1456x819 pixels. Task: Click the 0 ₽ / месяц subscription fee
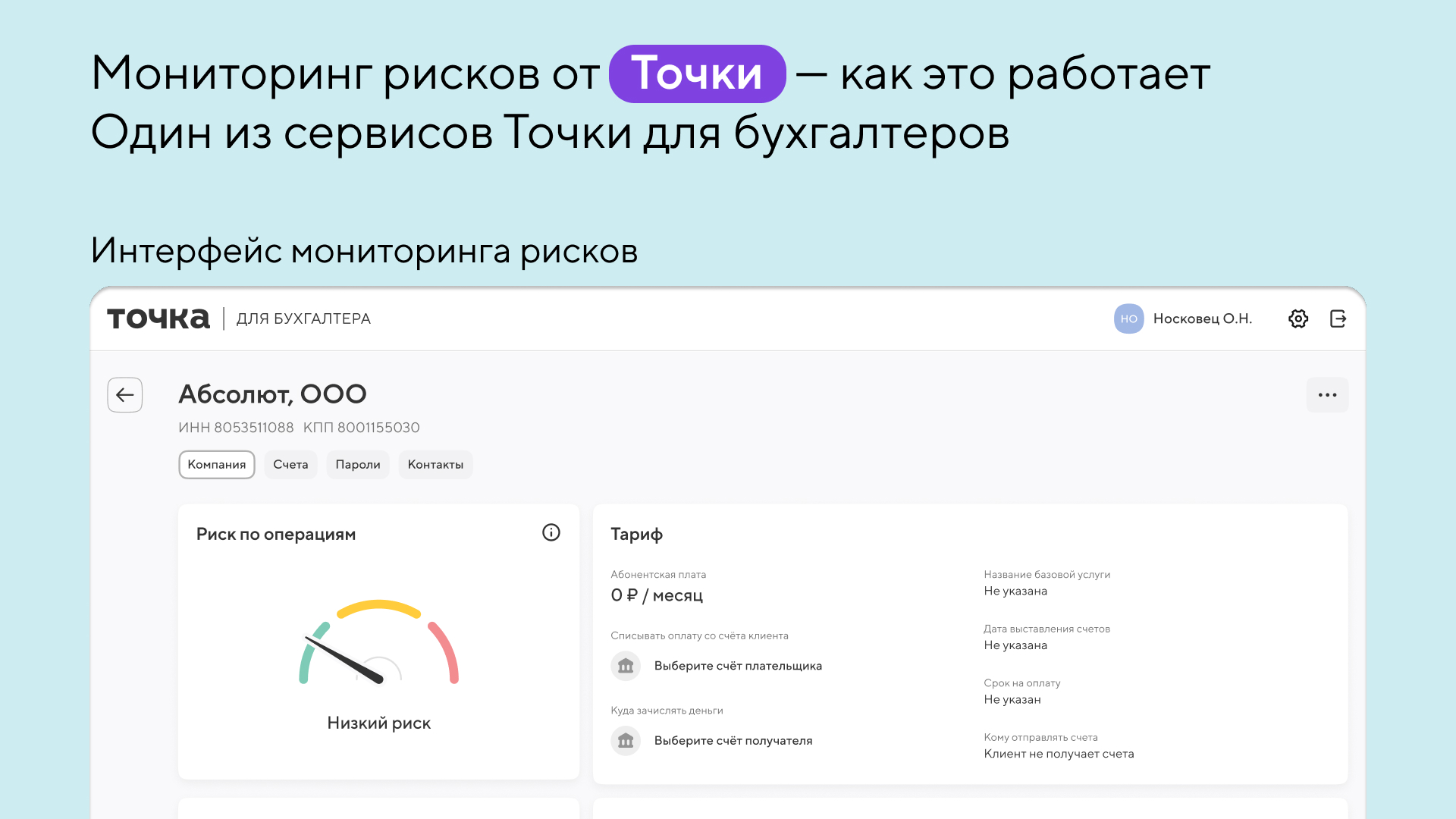[657, 596]
